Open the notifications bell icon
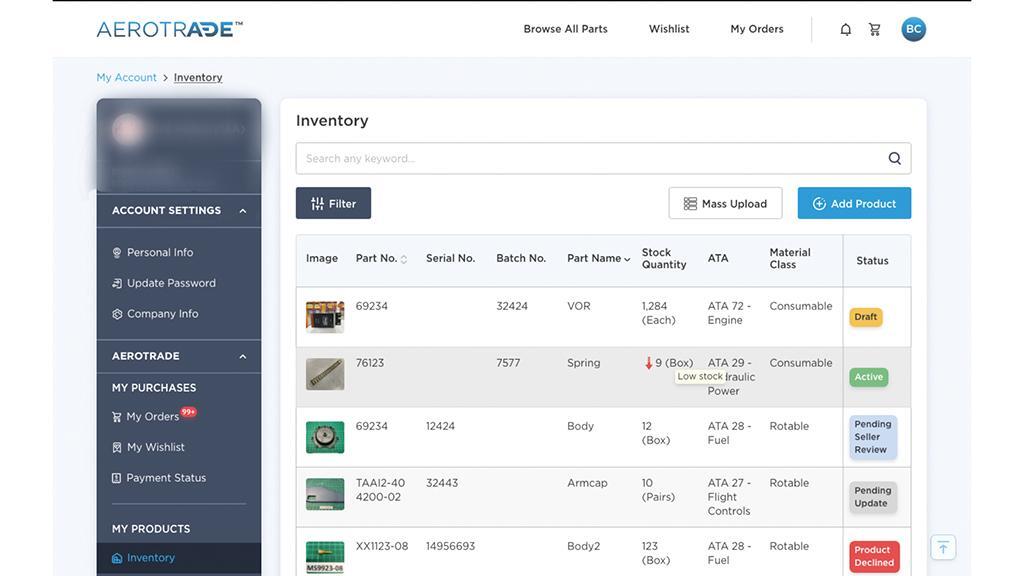The width and height of the screenshot is (1024, 576). [845, 29]
